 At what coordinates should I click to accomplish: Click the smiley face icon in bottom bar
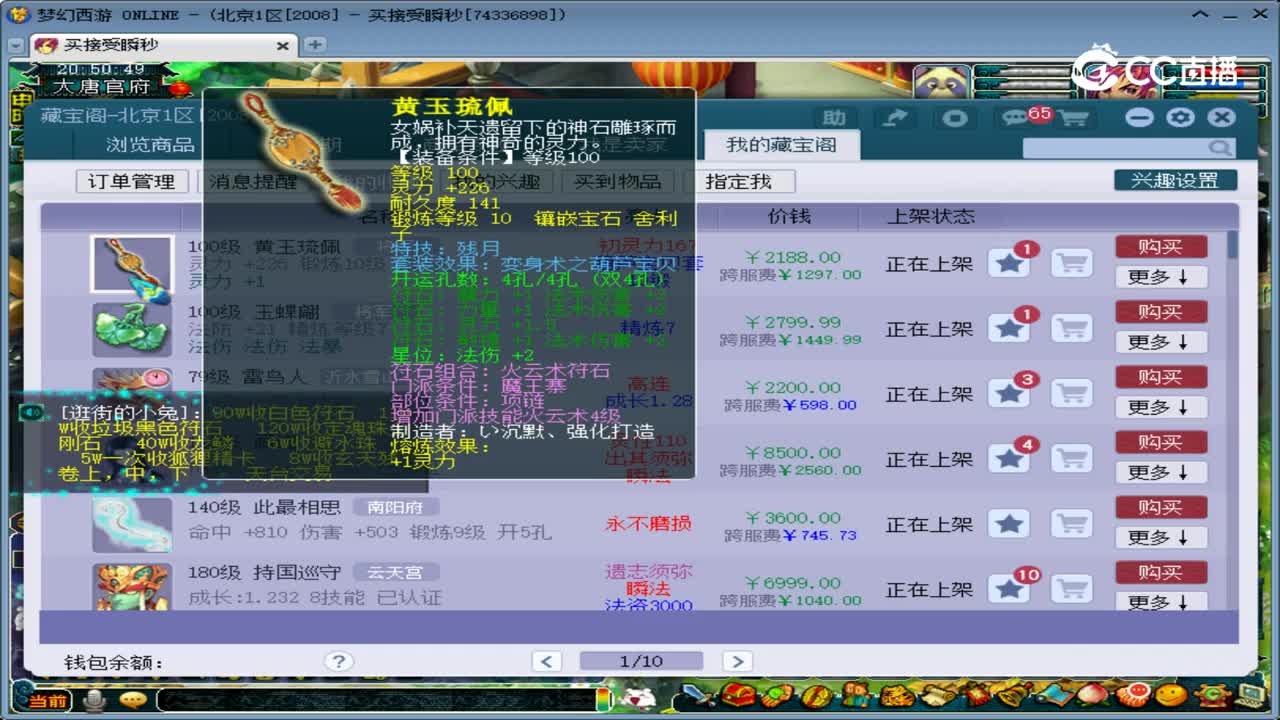(x=1172, y=695)
